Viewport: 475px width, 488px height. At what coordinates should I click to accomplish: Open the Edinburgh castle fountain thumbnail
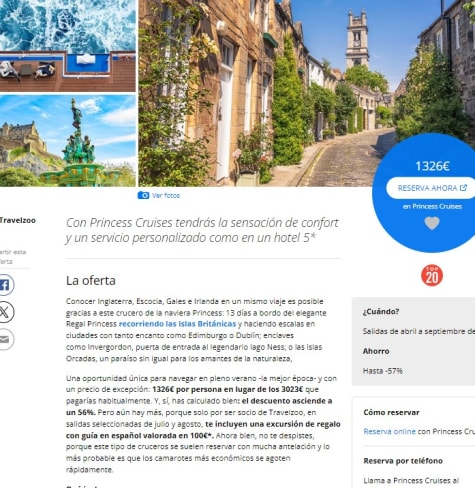68,141
